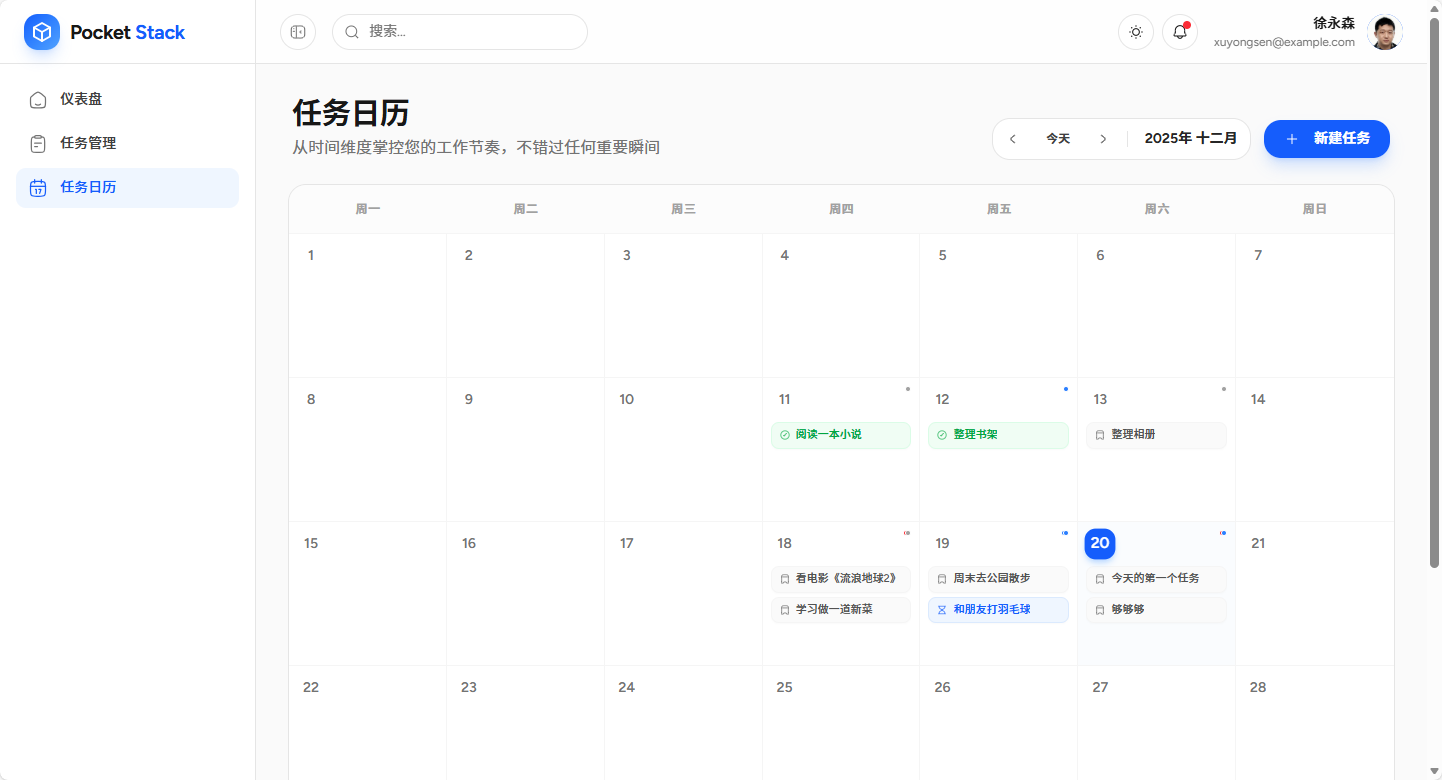Click the Pocket Stack cube logo
1442x780 pixels.
[42, 32]
